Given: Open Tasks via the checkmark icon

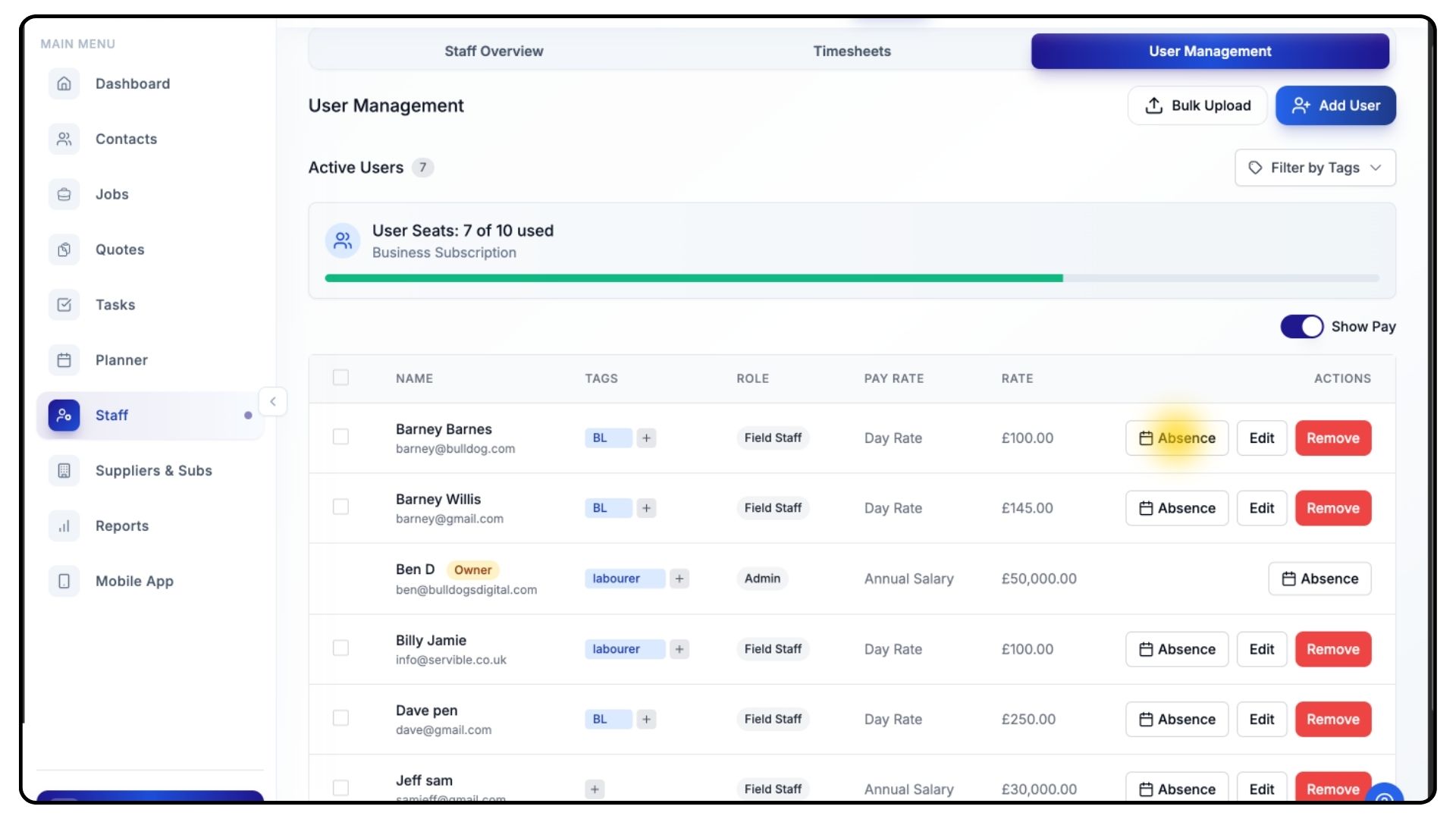Looking at the screenshot, I should point(64,305).
